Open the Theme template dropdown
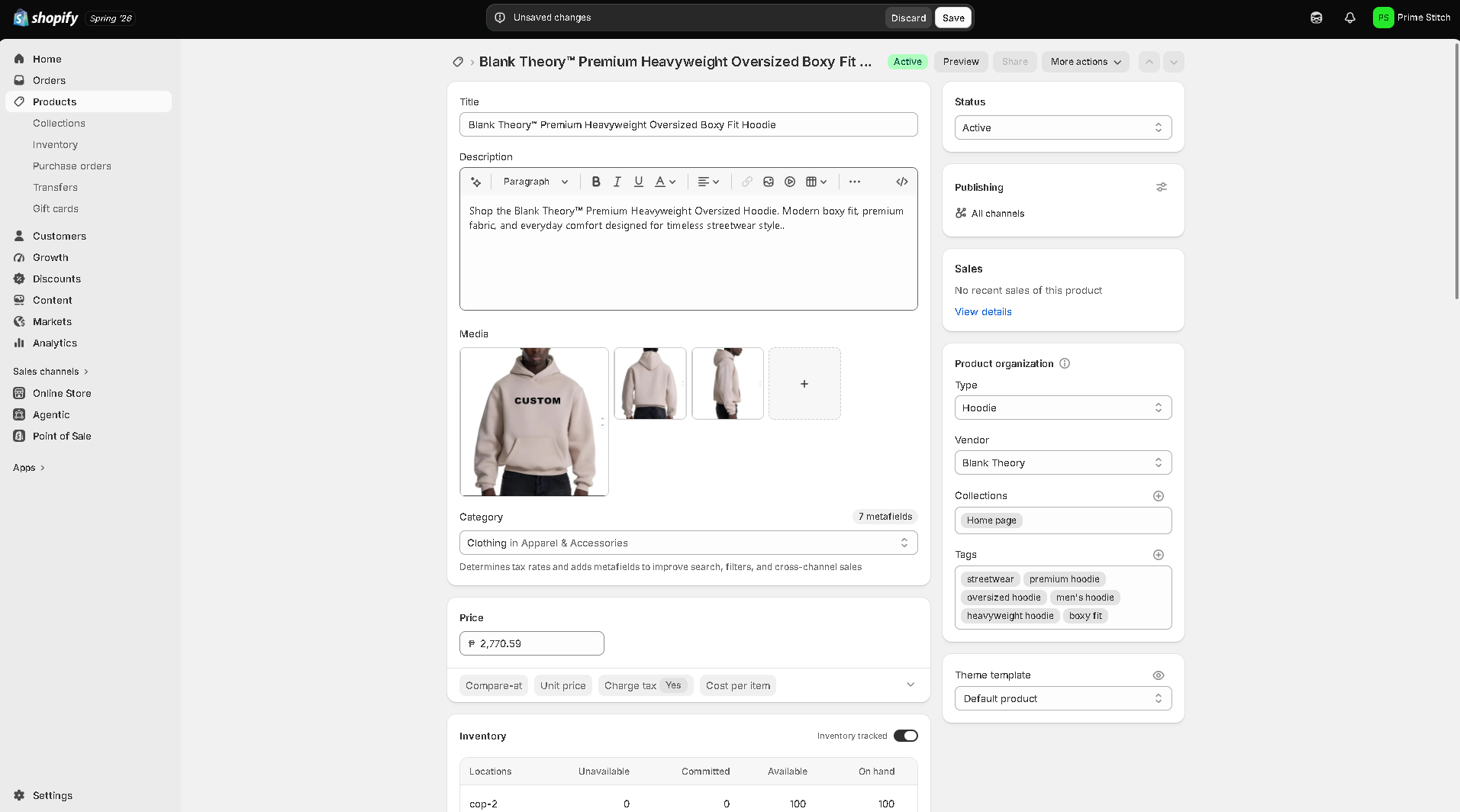The height and width of the screenshot is (812, 1460). (1063, 698)
